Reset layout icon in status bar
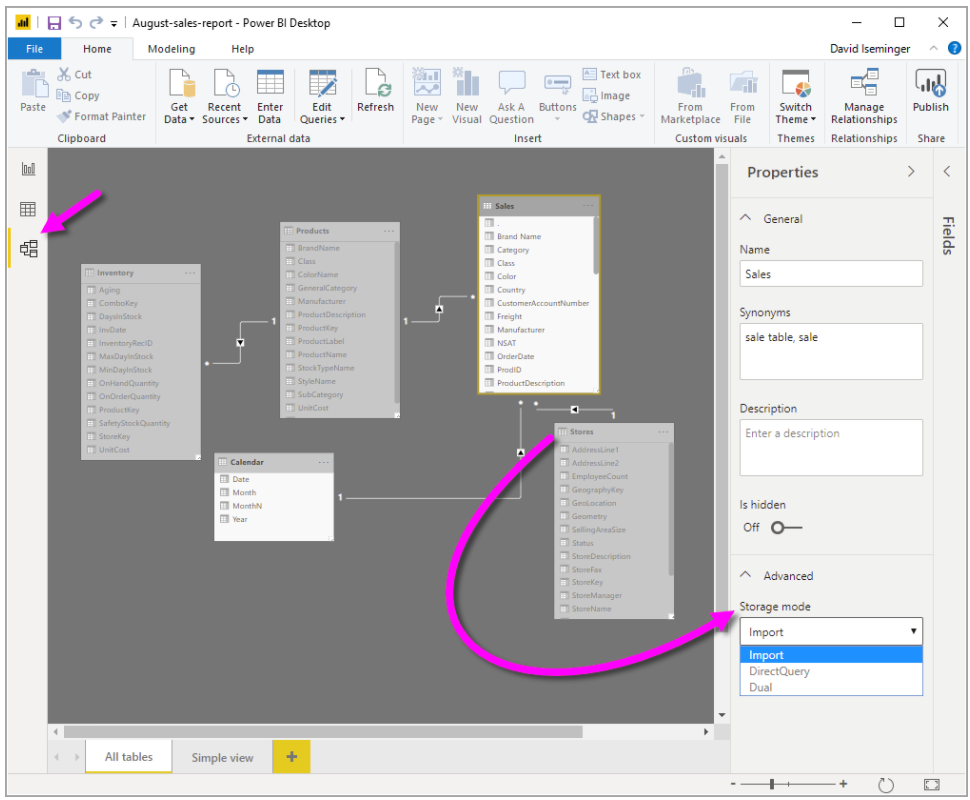 click(x=886, y=785)
